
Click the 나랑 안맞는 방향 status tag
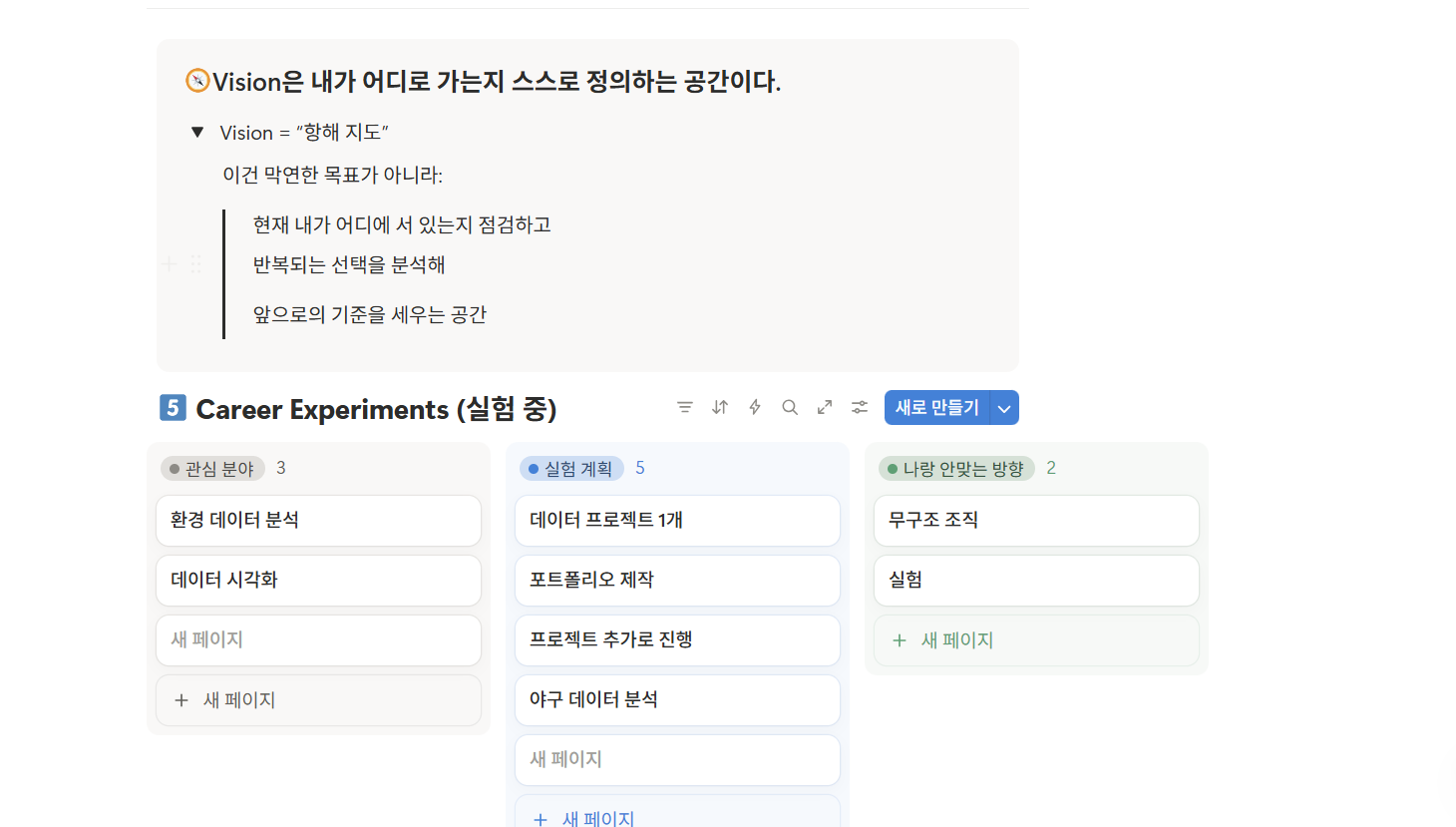click(x=956, y=469)
